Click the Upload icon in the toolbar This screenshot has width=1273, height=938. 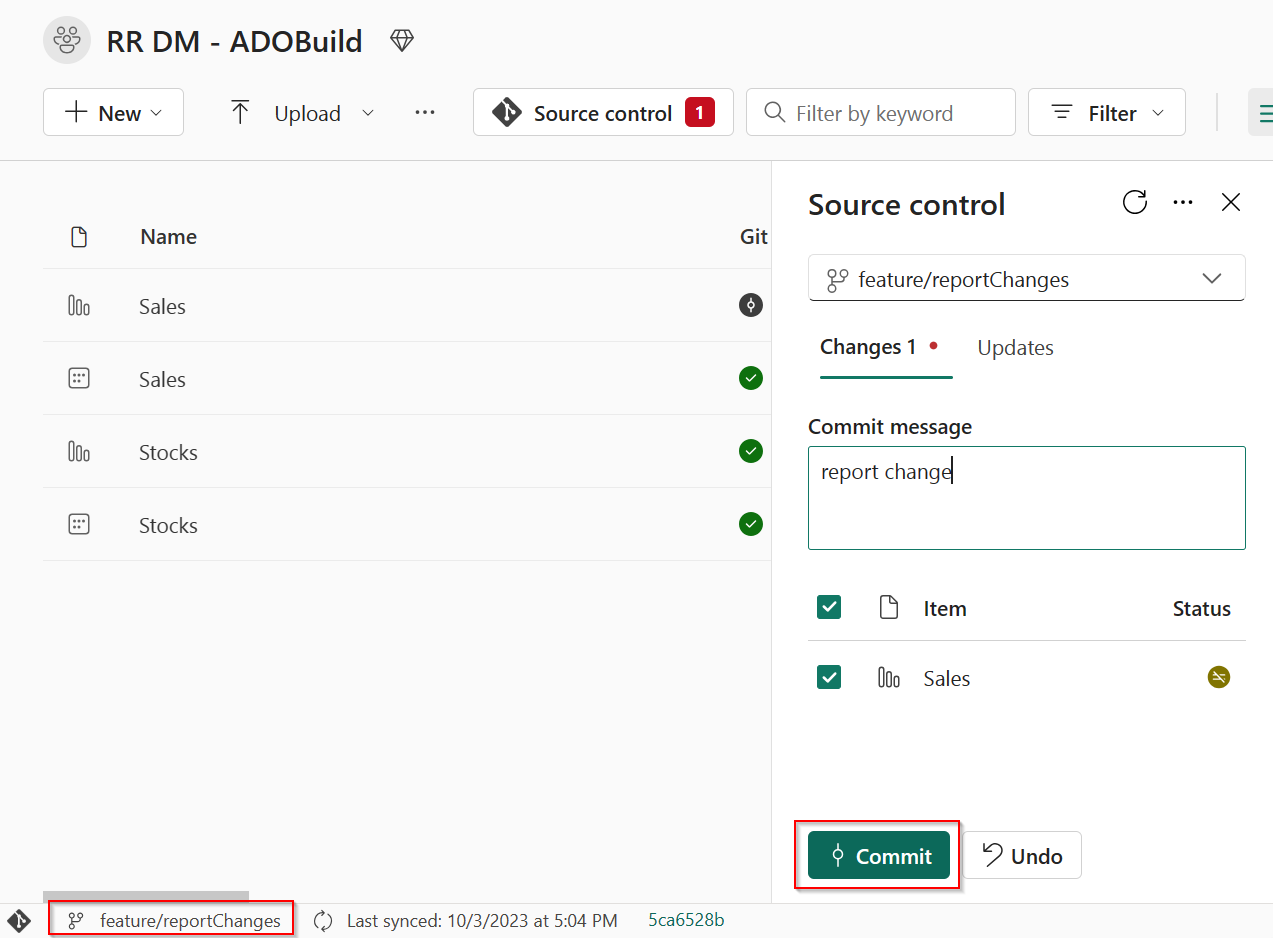coord(240,112)
